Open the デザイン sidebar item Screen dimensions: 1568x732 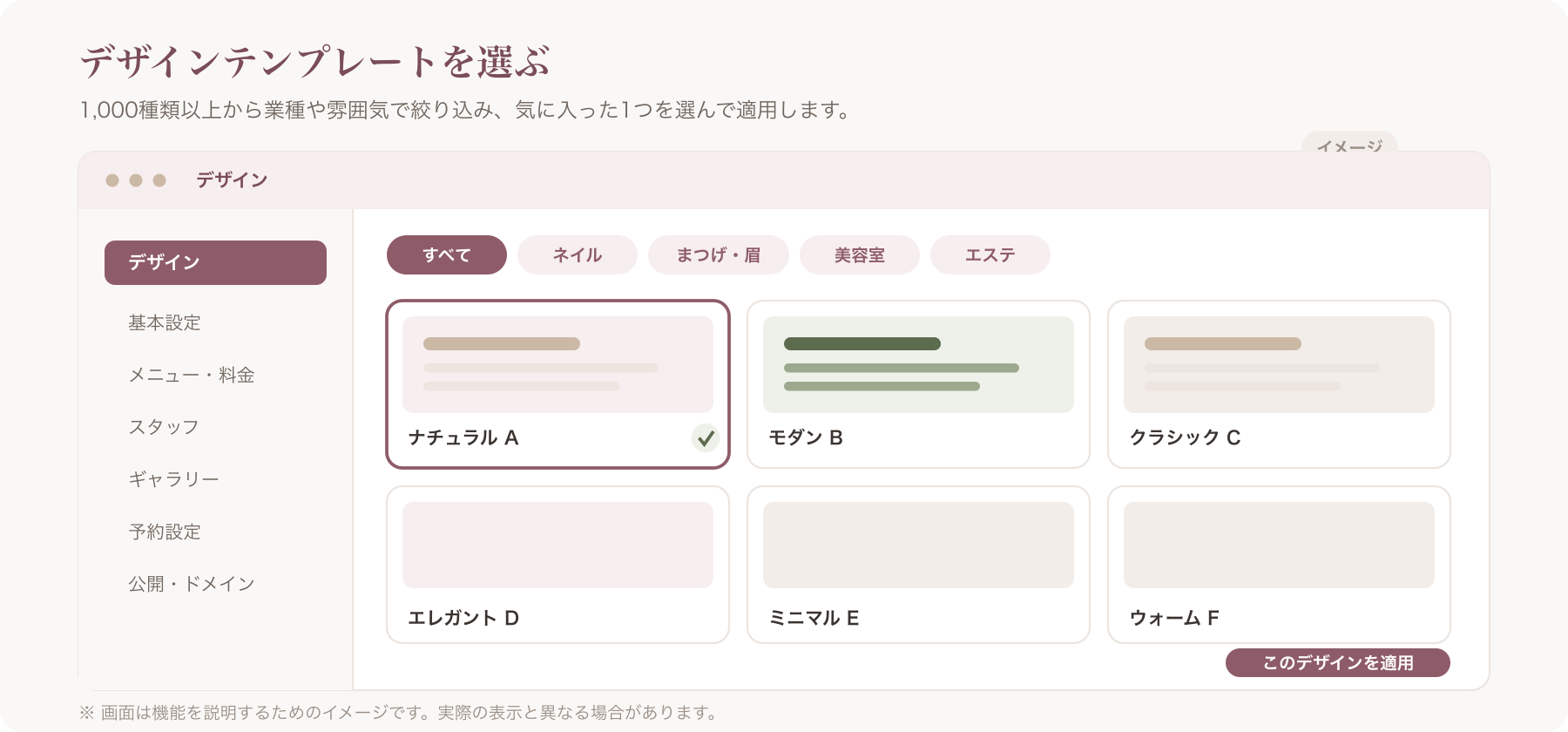[x=215, y=262]
